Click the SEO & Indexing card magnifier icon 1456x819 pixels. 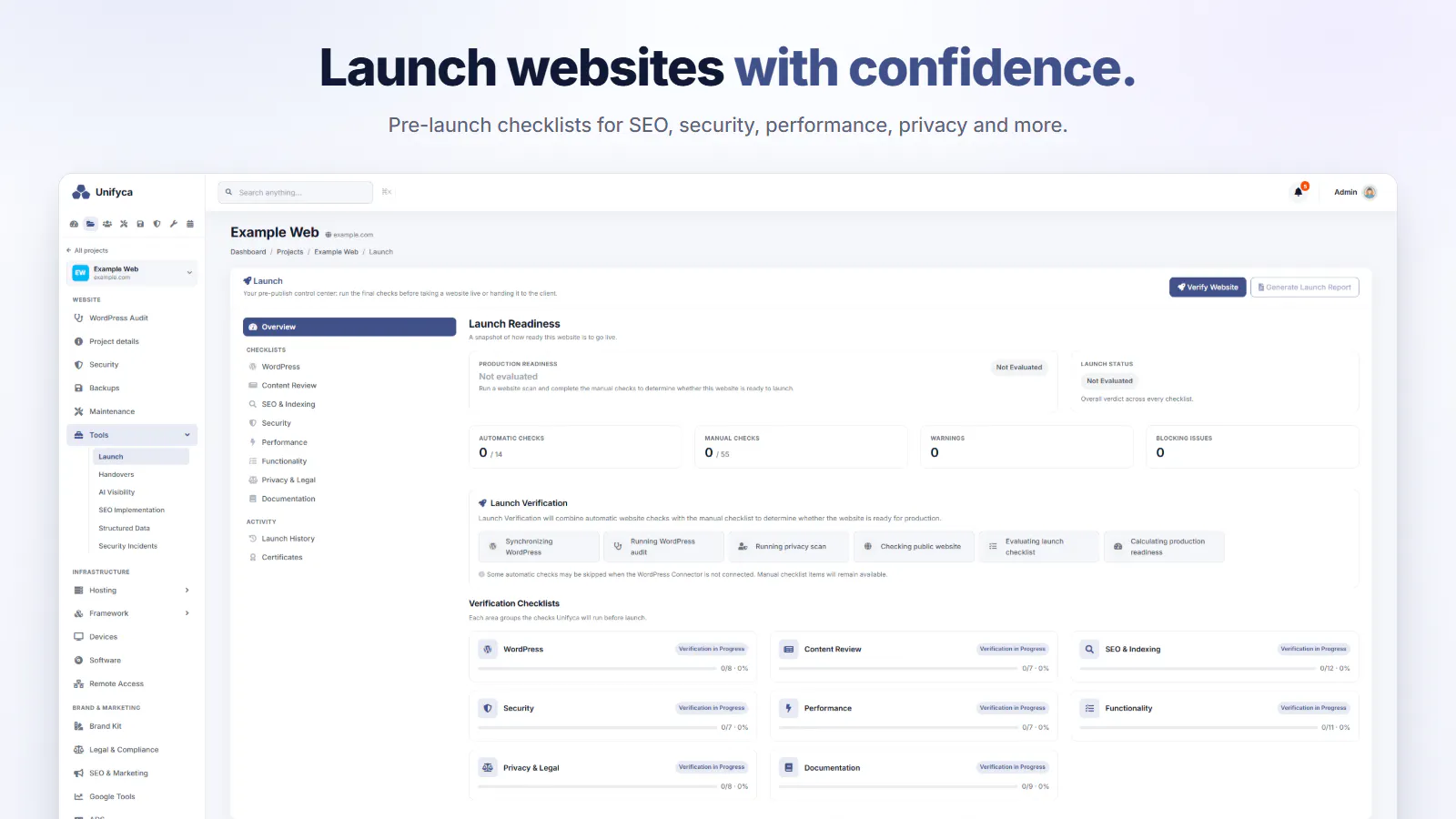point(1089,649)
